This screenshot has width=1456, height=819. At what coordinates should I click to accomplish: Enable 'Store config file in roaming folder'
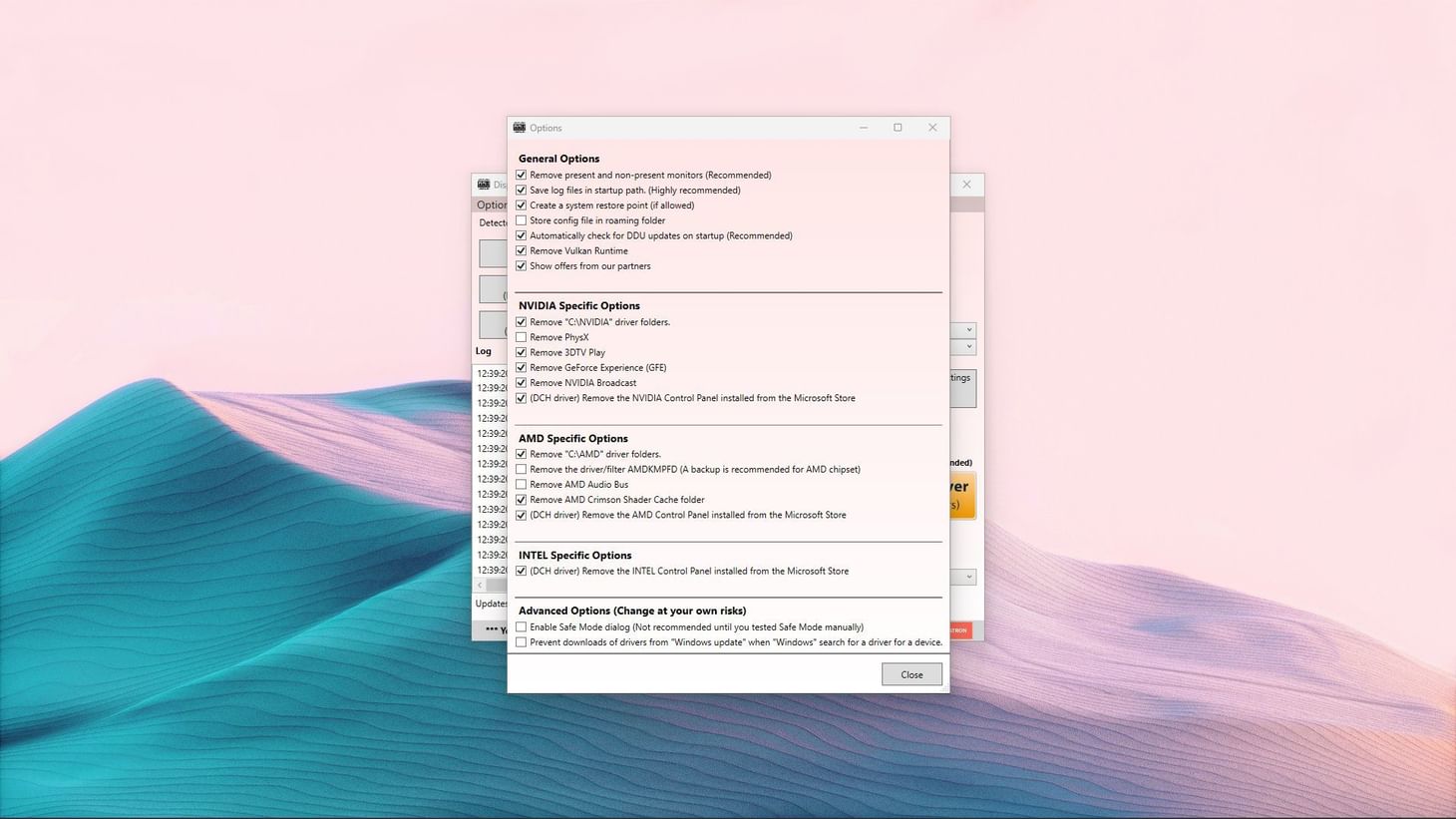(522, 219)
